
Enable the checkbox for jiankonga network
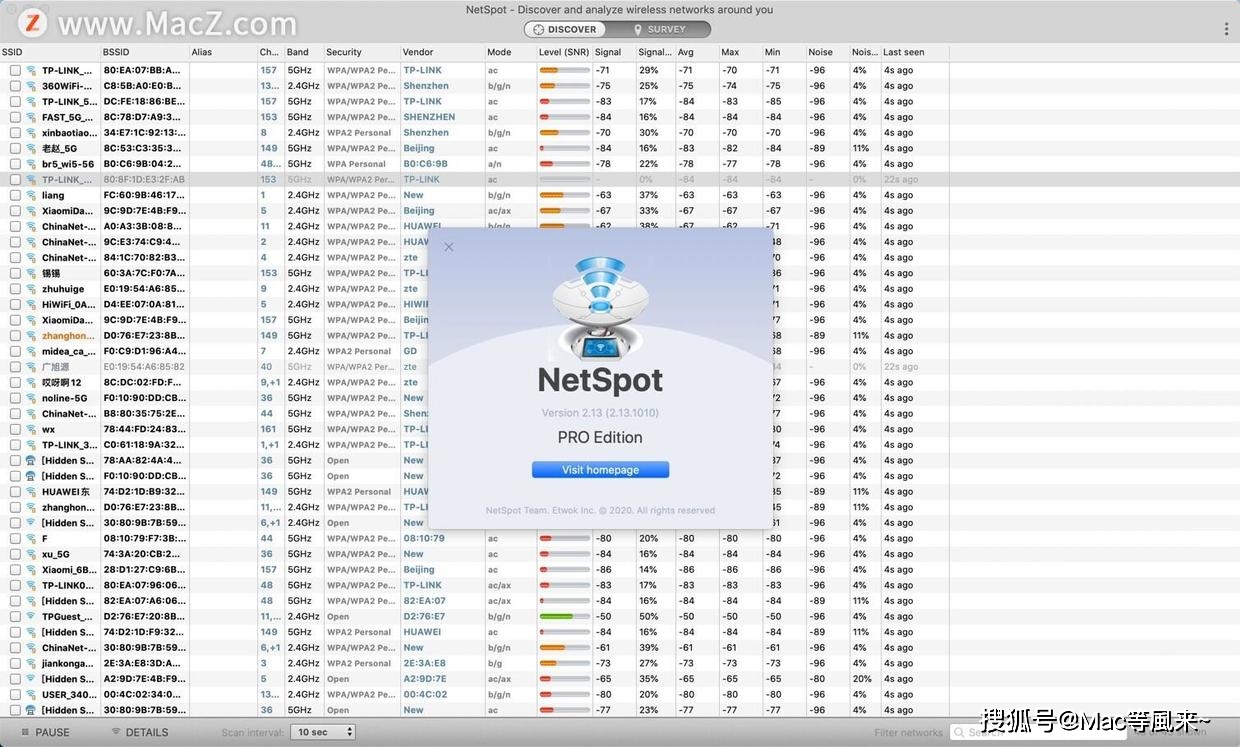[x=15, y=663]
